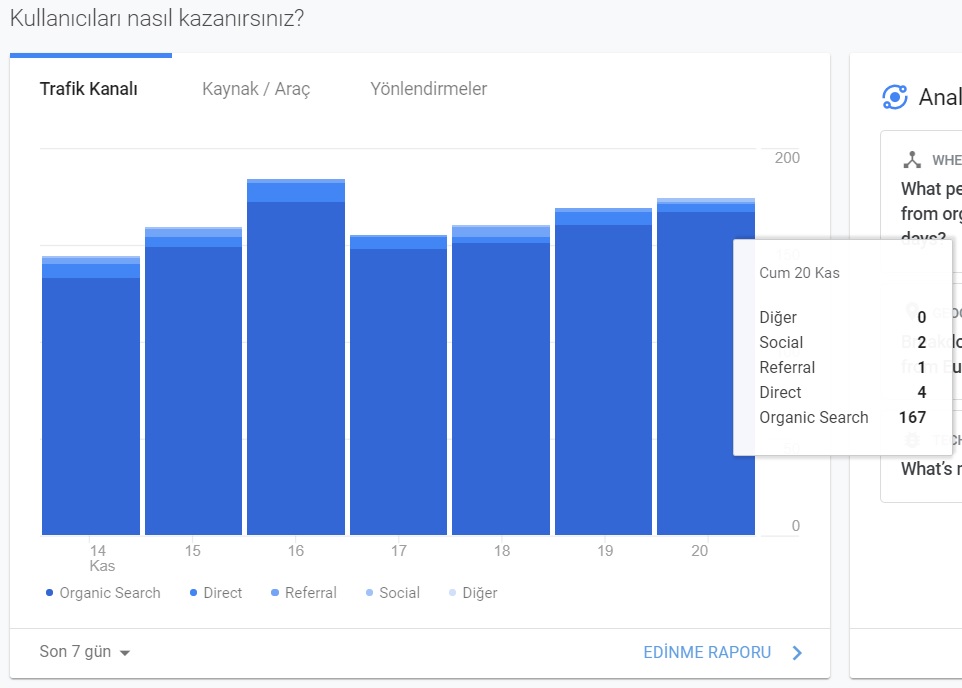This screenshot has width=962, height=688.
Task: Click the bar for day 18
Action: (501, 380)
